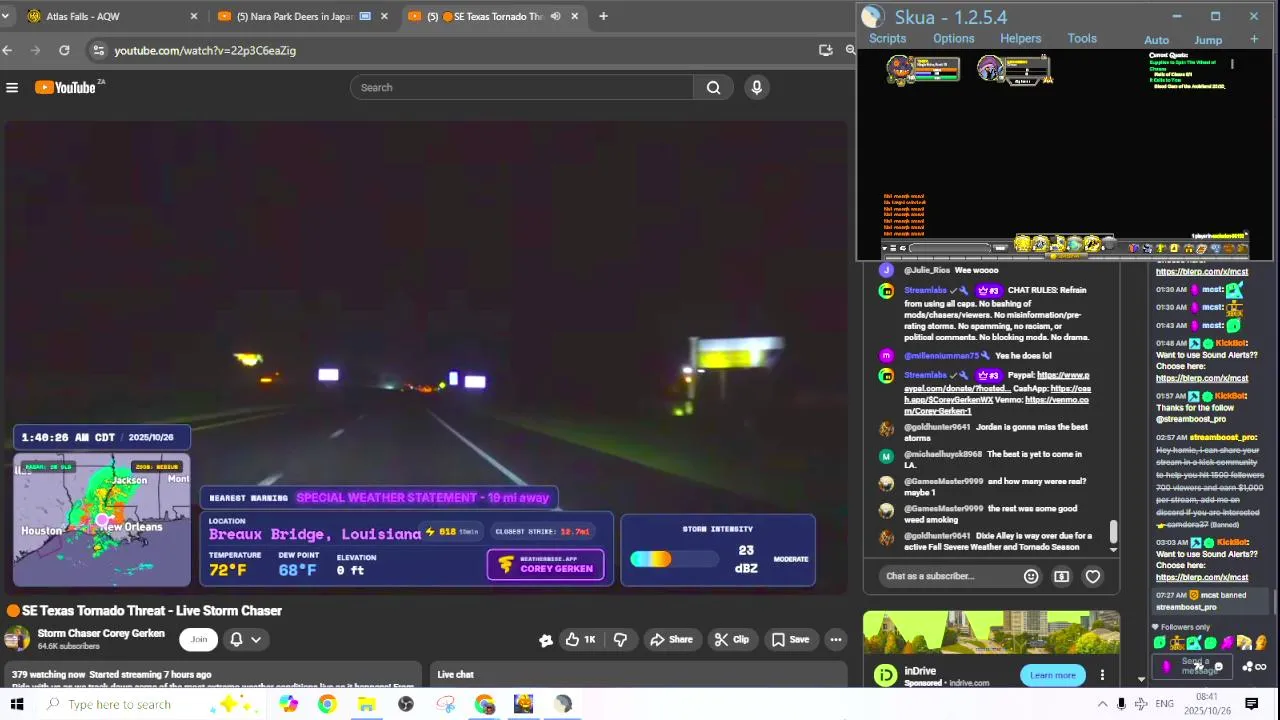Save the video to a playlist

click(790, 640)
